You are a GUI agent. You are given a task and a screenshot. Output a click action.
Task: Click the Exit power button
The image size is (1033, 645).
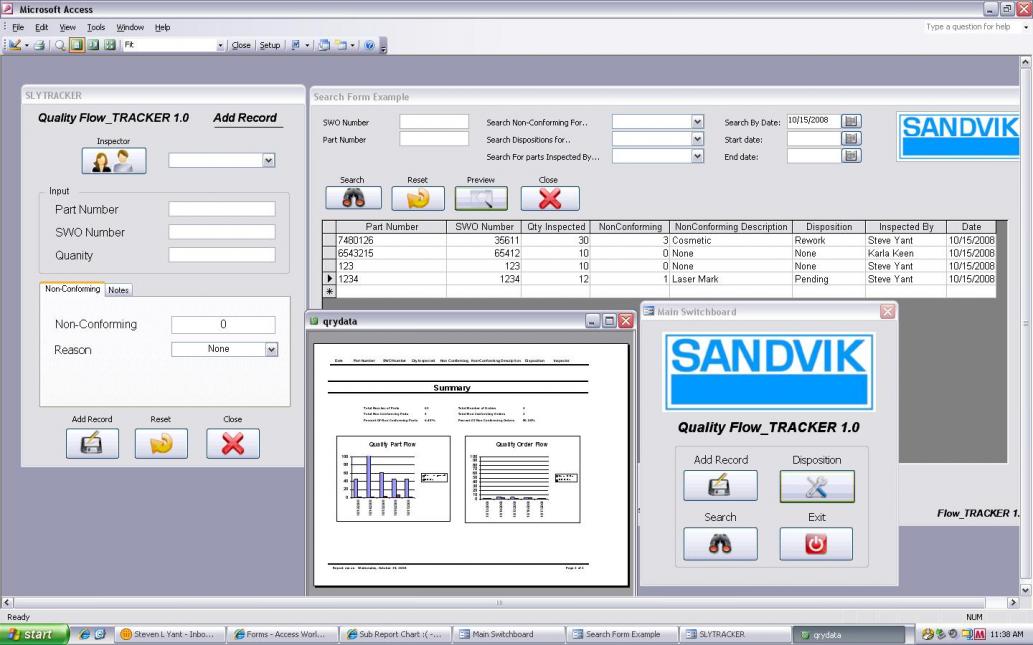[816, 544]
